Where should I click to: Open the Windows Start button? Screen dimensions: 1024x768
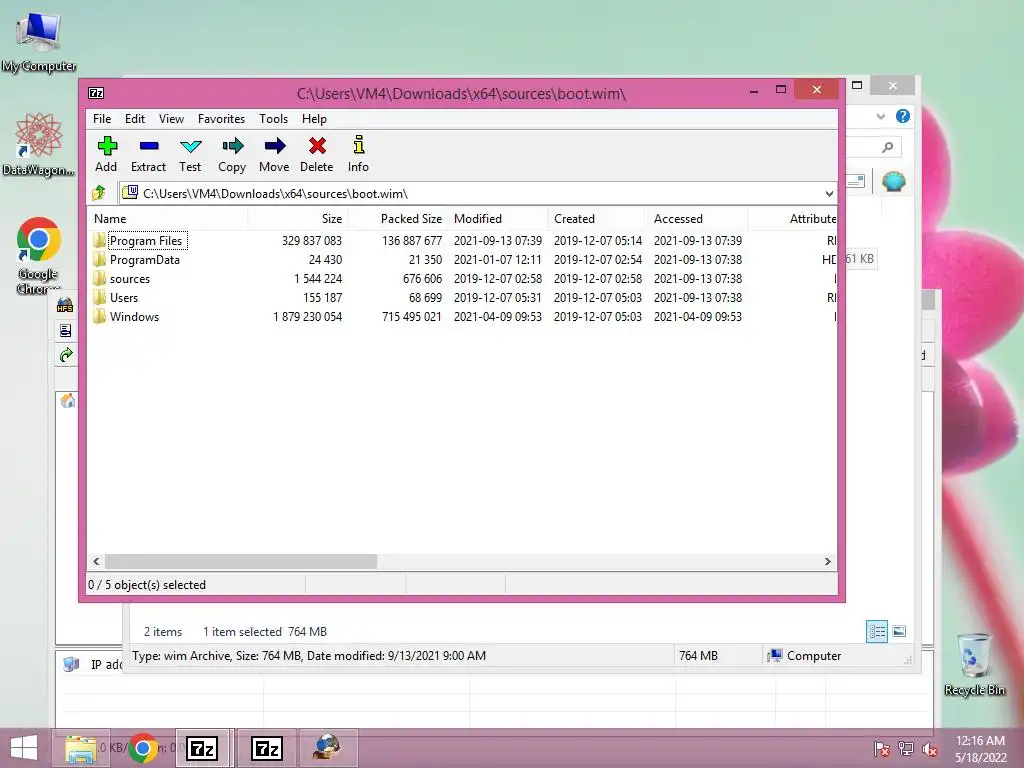(24, 748)
